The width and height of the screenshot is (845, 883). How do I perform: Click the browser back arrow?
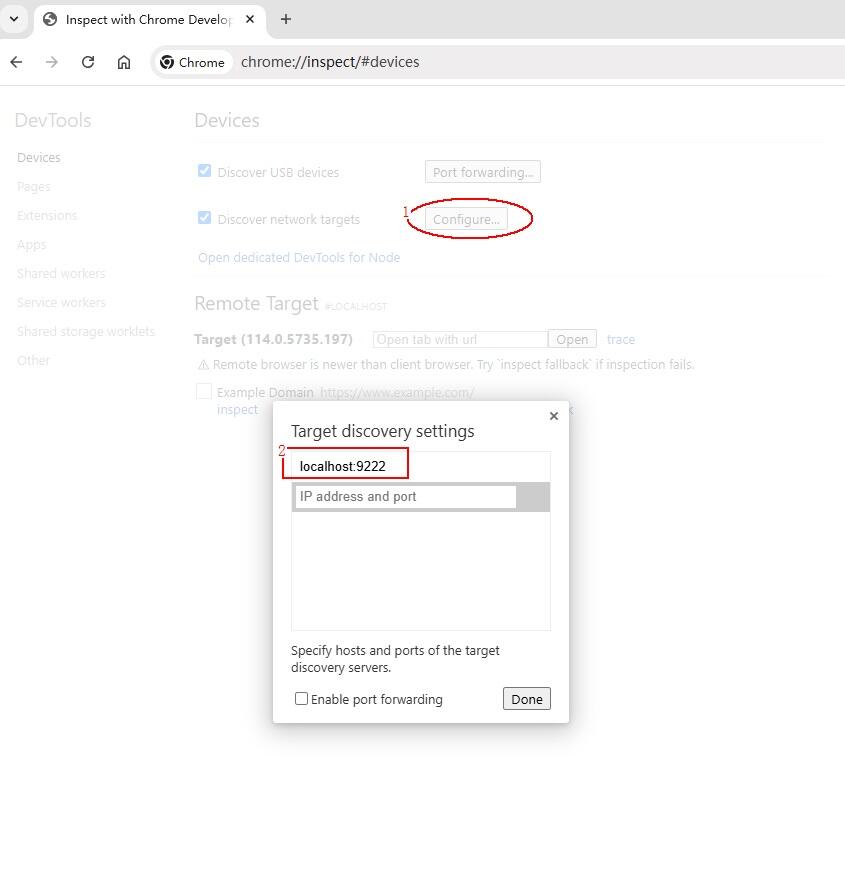(x=16, y=62)
